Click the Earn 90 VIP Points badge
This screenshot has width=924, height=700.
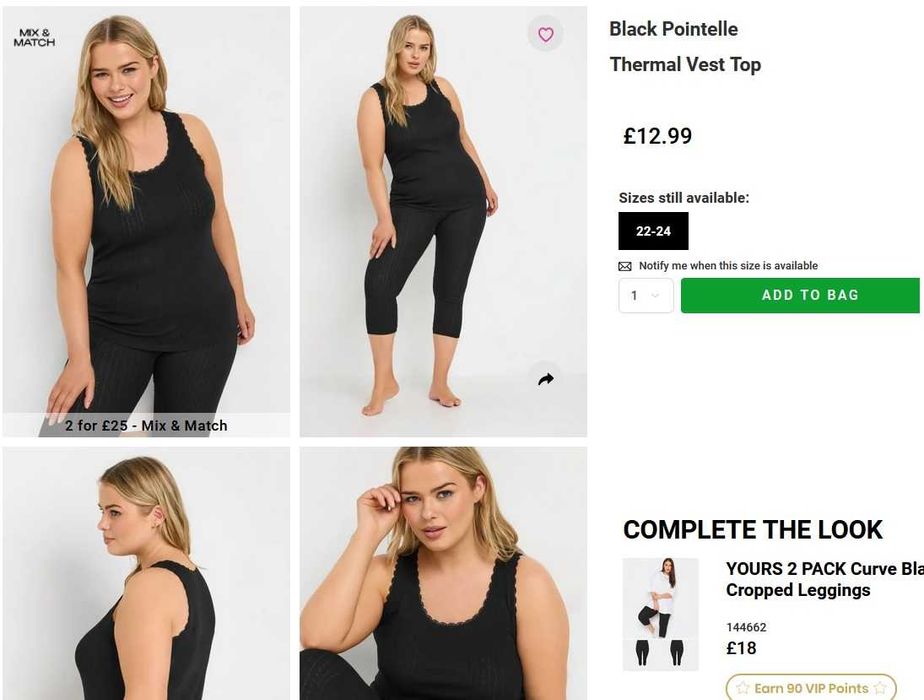coord(811,689)
